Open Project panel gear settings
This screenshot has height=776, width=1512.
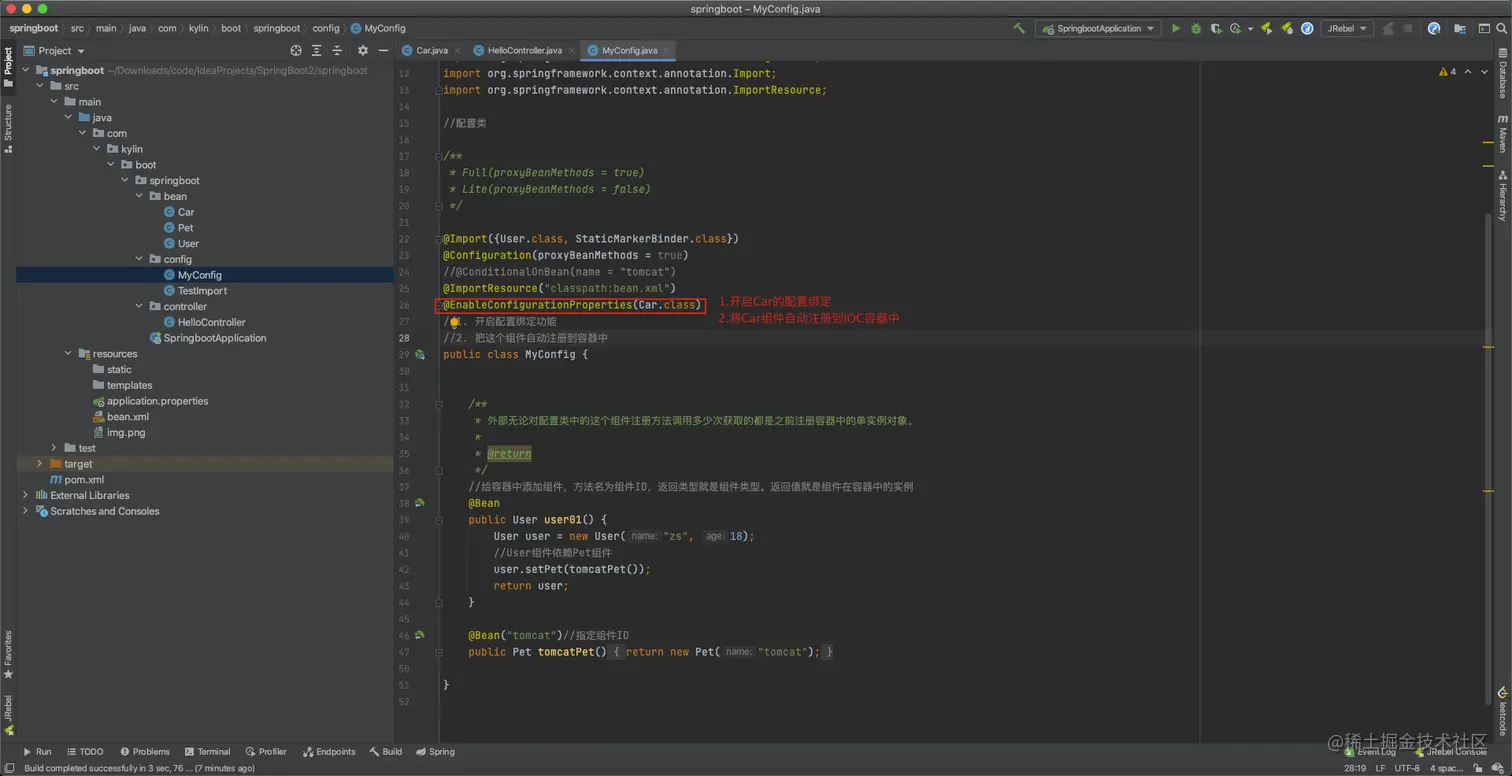coord(363,50)
